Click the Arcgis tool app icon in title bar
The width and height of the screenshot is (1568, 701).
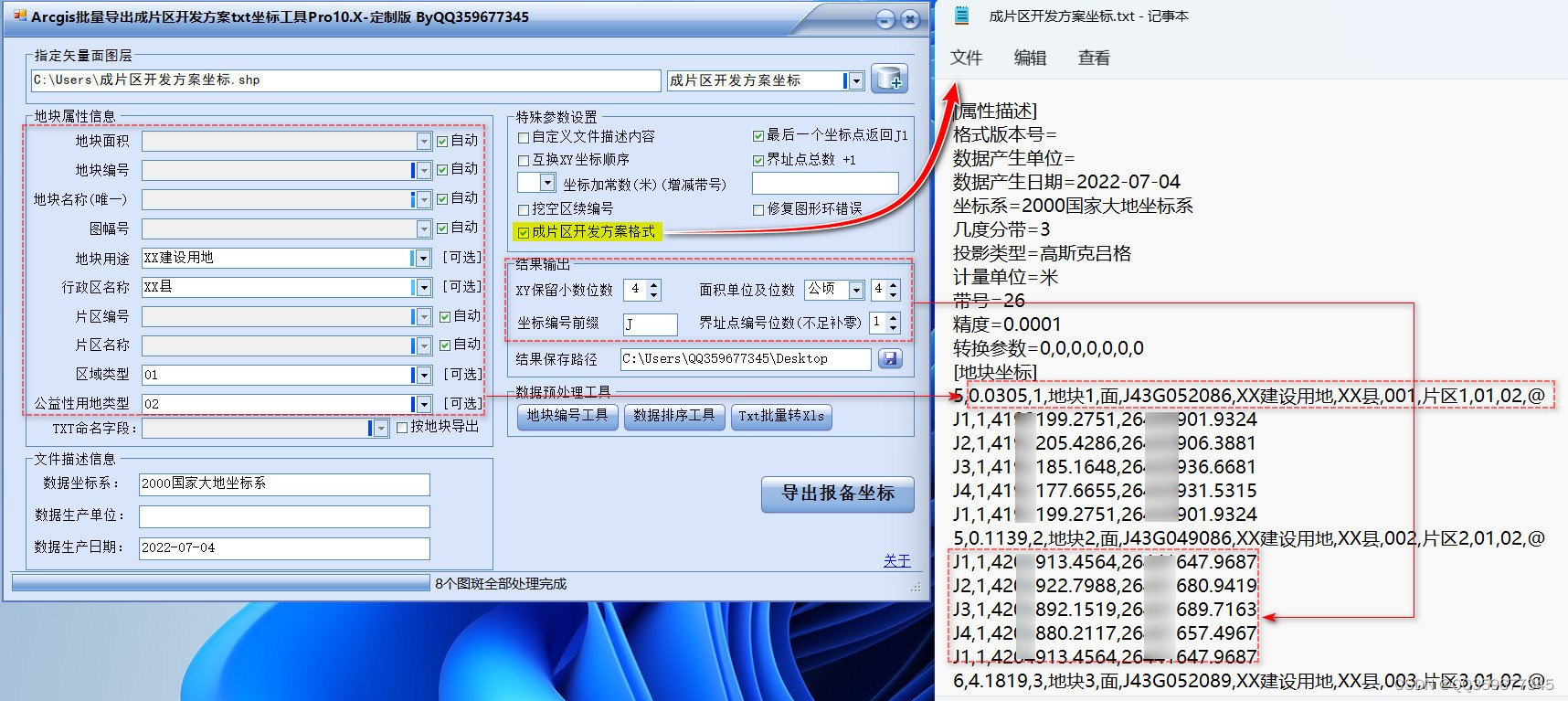(20, 16)
